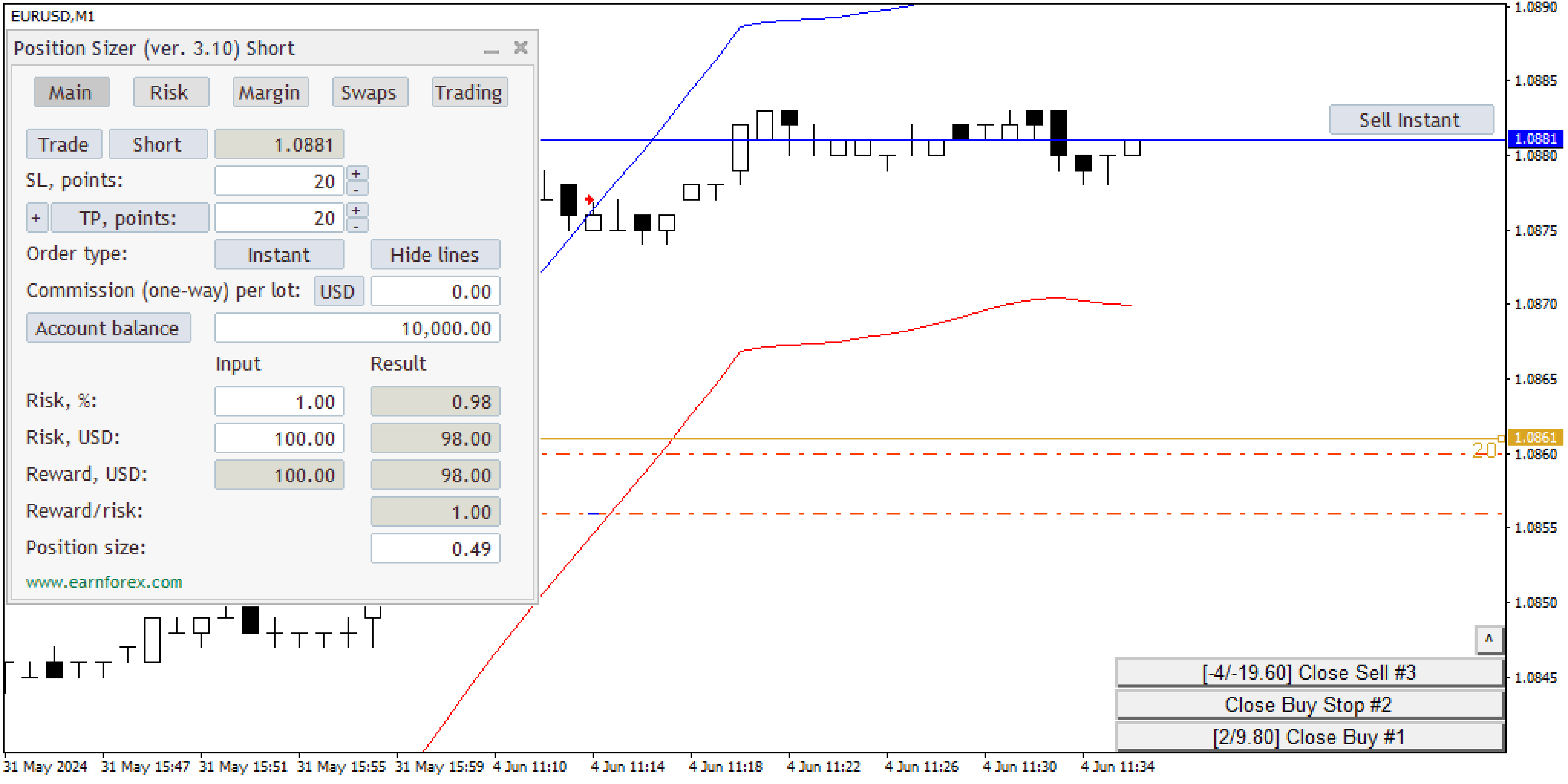
Task: Toggle trade direction Short button
Action: tap(158, 144)
